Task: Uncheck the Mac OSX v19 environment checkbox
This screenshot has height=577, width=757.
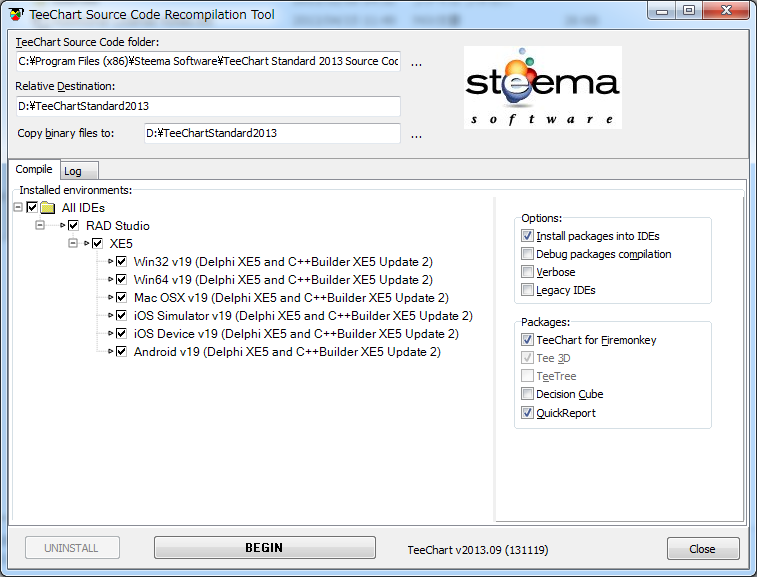Action: pyautogui.click(x=121, y=297)
